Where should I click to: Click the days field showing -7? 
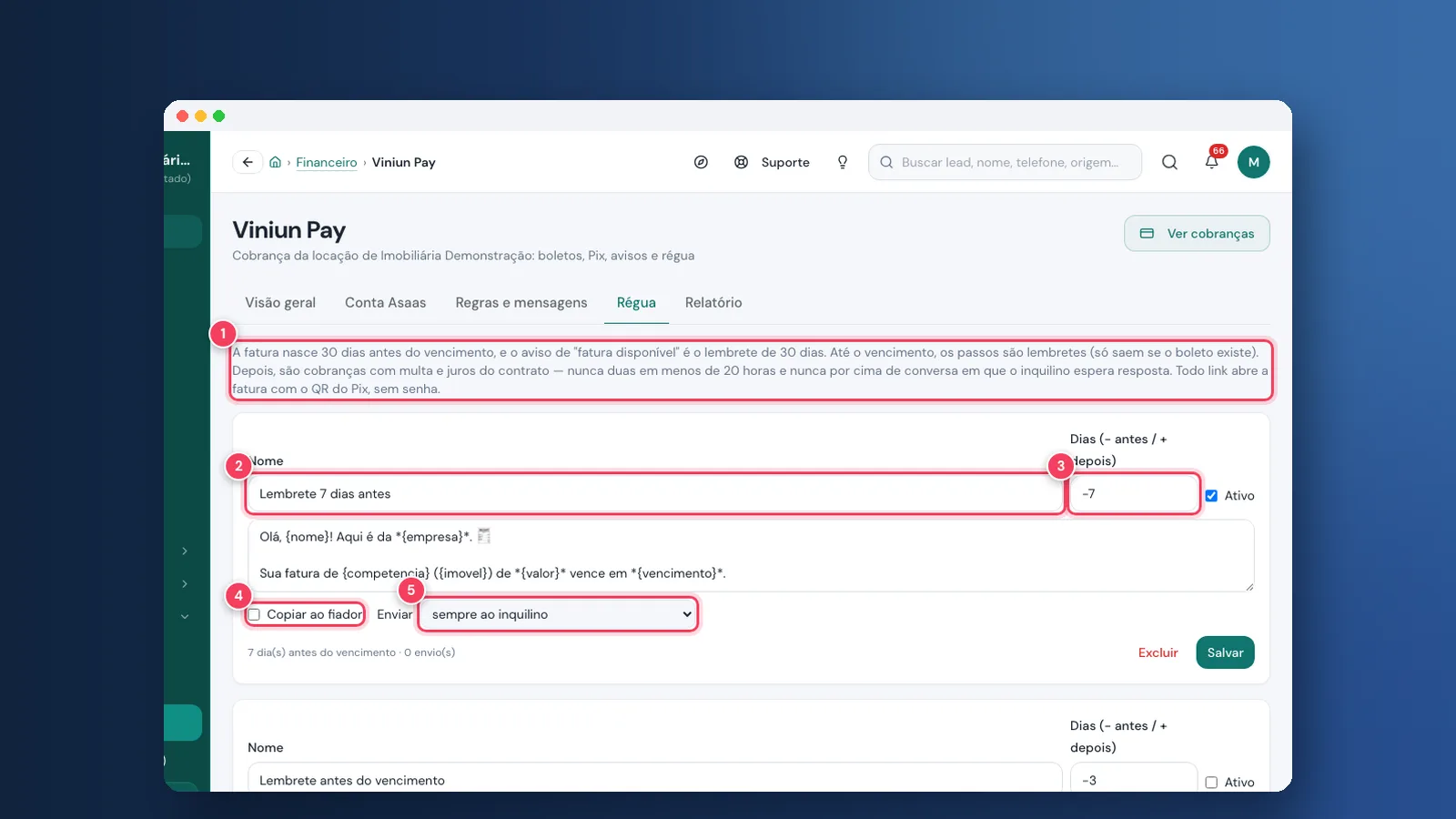pos(1134,494)
